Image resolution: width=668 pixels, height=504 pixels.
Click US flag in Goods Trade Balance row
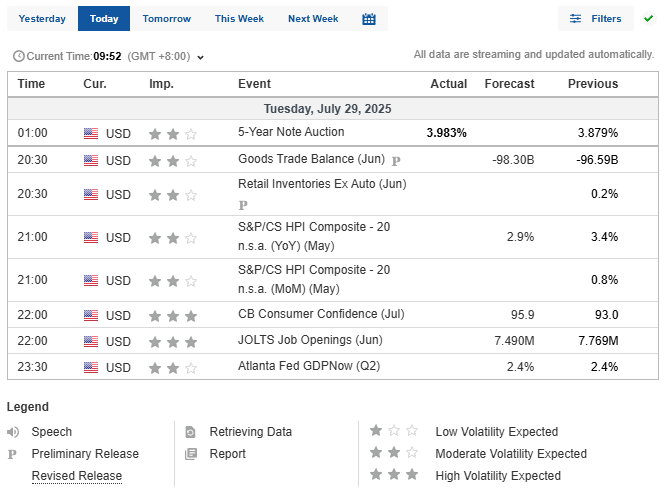click(x=91, y=161)
